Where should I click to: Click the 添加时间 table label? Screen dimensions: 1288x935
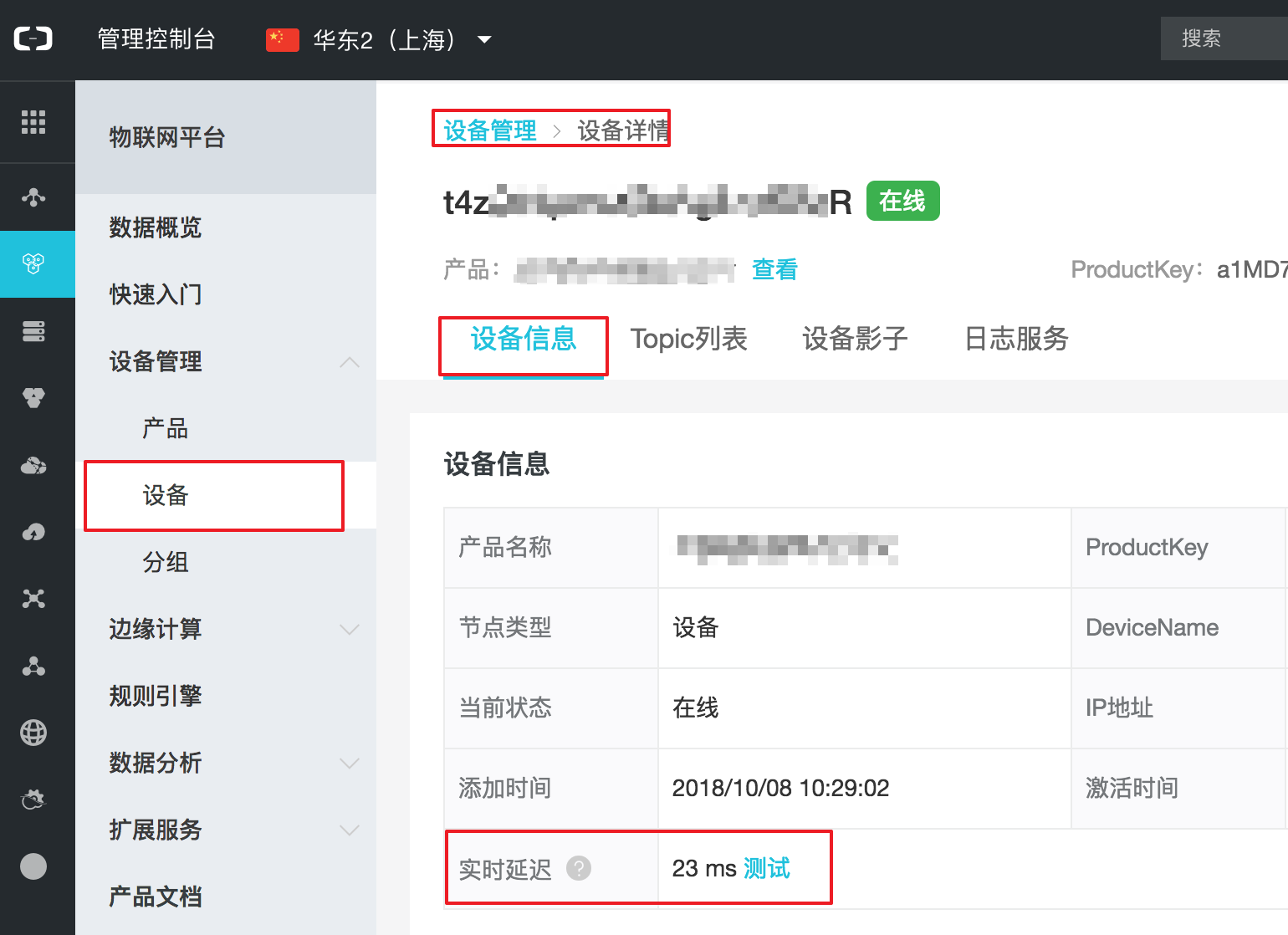pos(505,788)
